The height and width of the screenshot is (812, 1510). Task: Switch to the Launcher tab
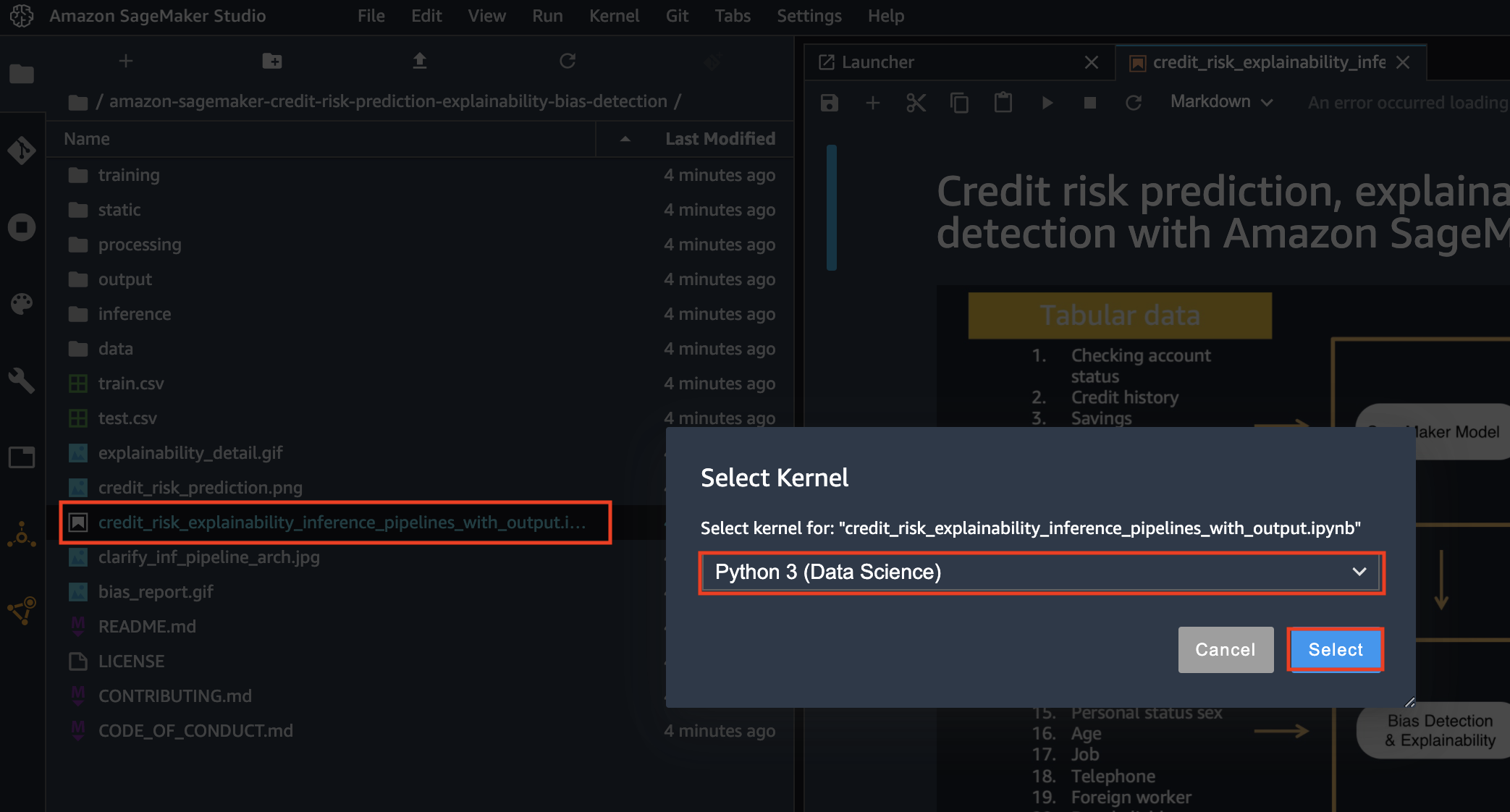877,62
